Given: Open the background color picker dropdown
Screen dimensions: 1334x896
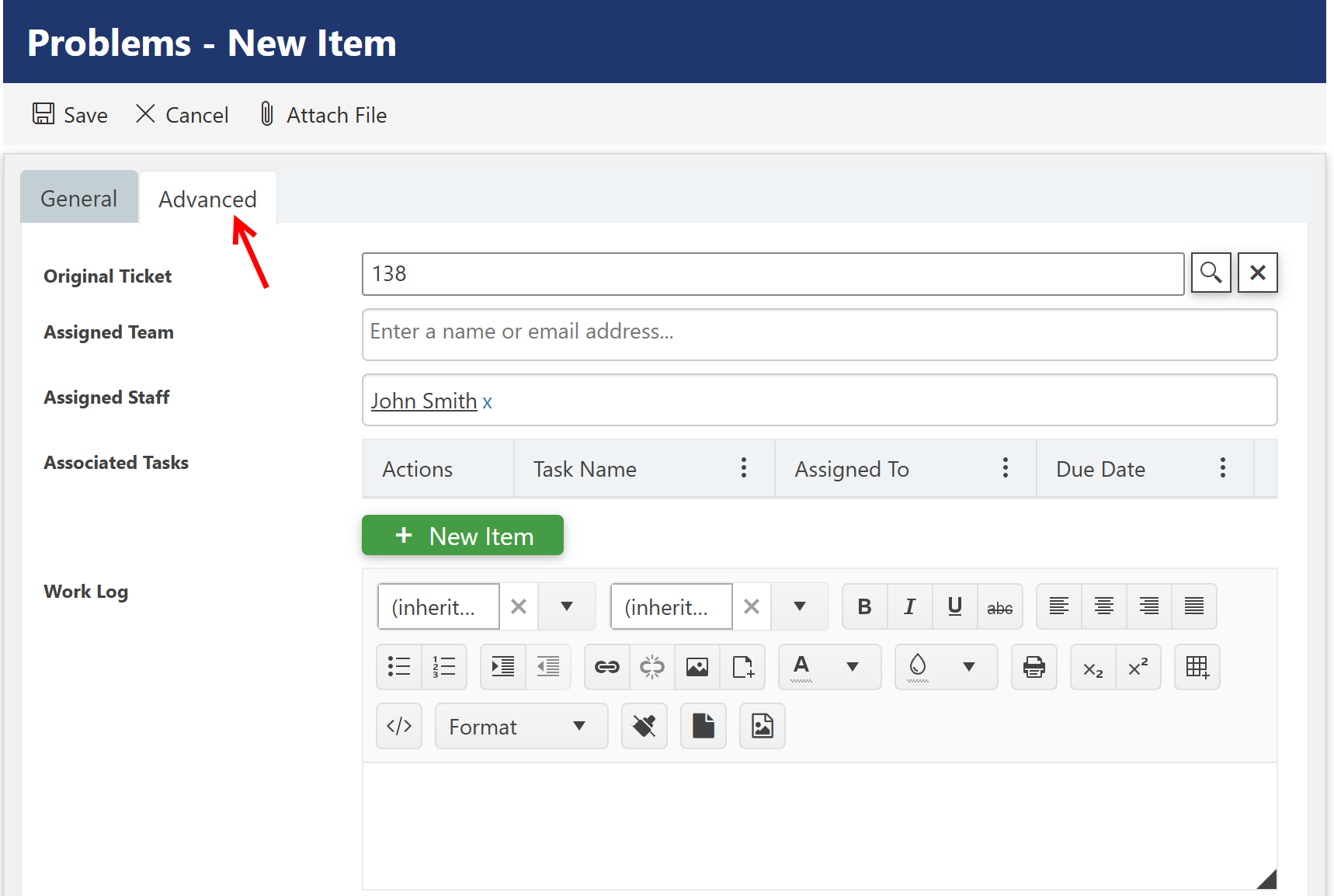Looking at the screenshot, I should pyautogui.click(x=968, y=667).
